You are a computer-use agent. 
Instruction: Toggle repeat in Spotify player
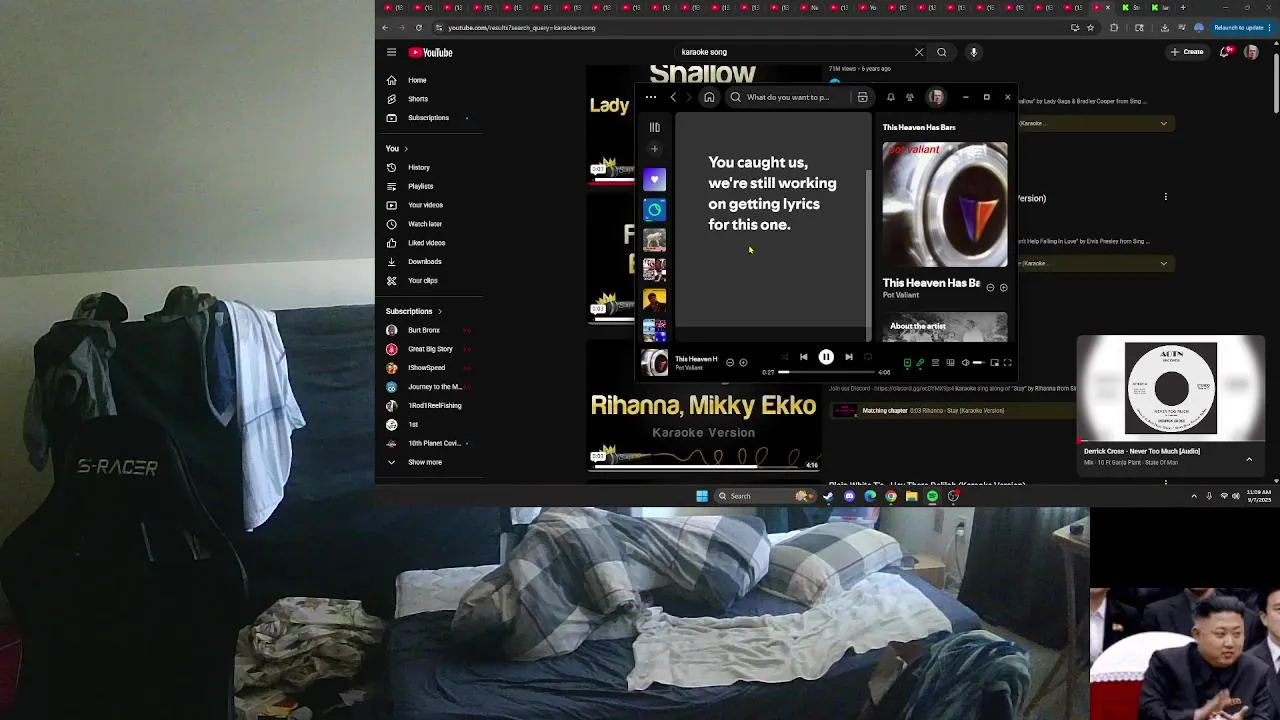[x=868, y=357]
